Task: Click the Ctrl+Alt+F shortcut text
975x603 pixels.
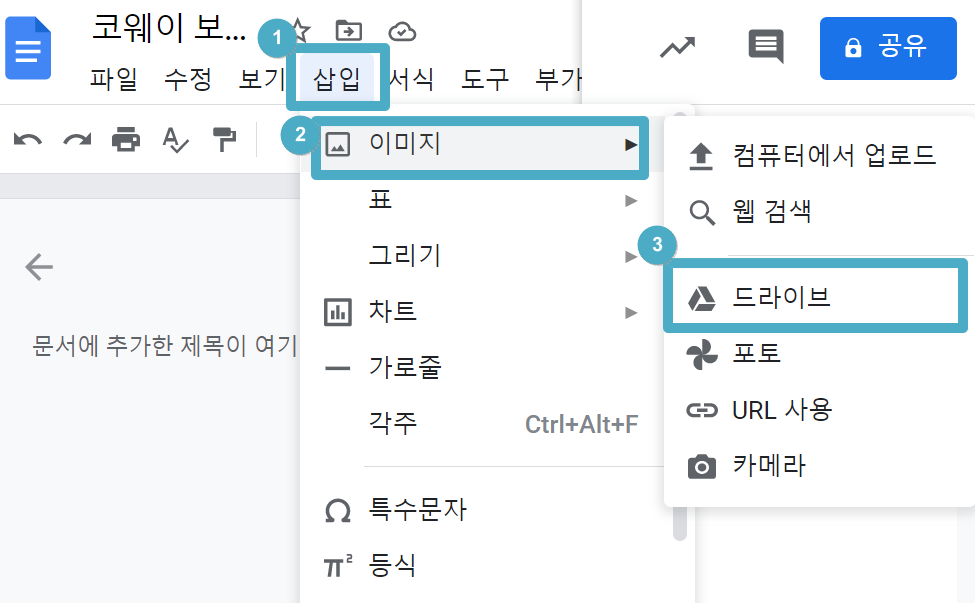Action: coord(581,425)
